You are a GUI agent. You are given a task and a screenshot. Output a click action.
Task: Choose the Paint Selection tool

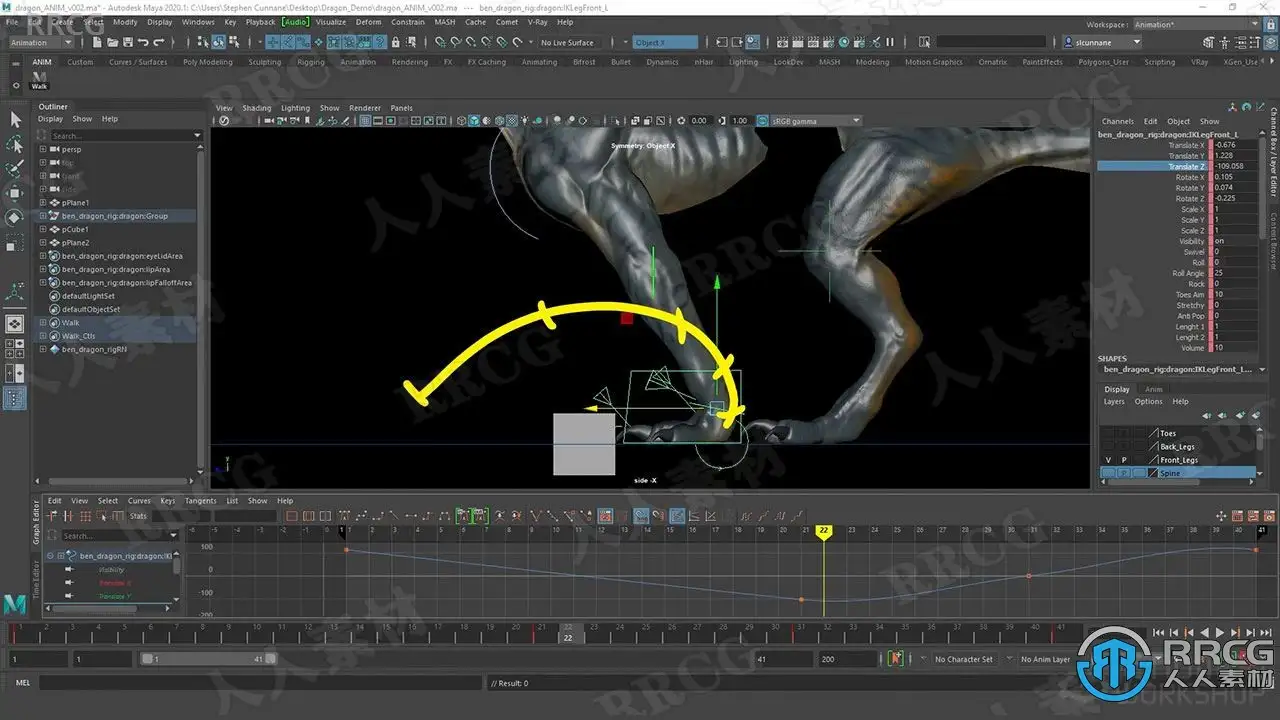[15, 168]
